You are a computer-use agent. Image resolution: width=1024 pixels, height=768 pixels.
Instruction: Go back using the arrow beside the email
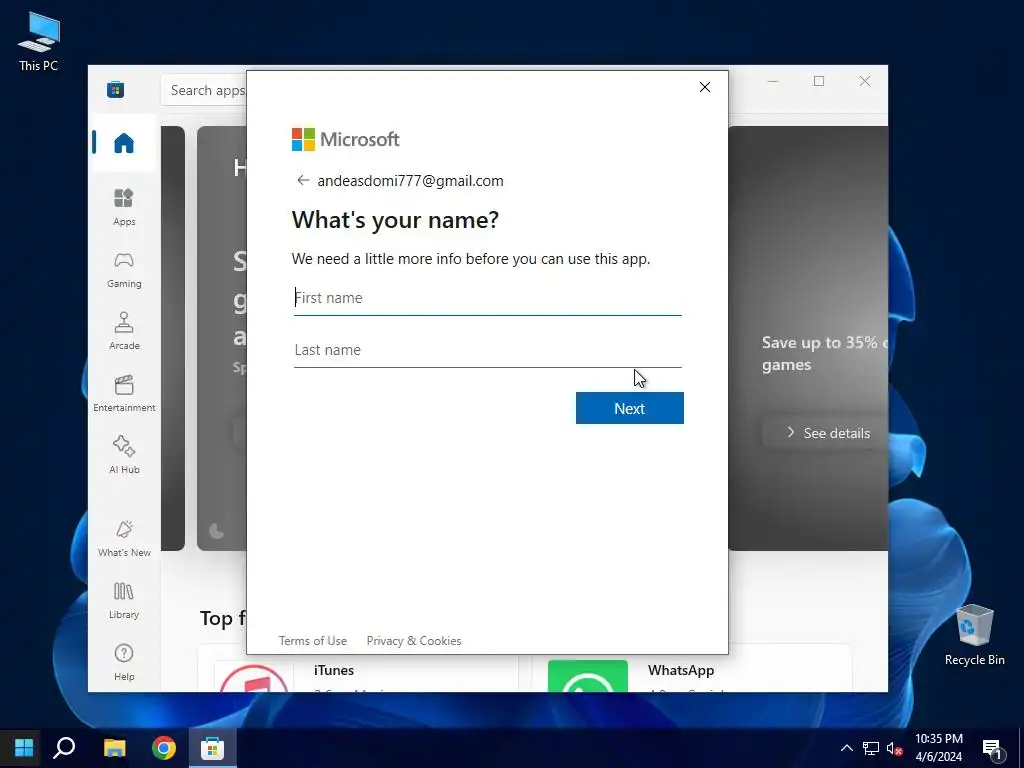click(x=302, y=180)
